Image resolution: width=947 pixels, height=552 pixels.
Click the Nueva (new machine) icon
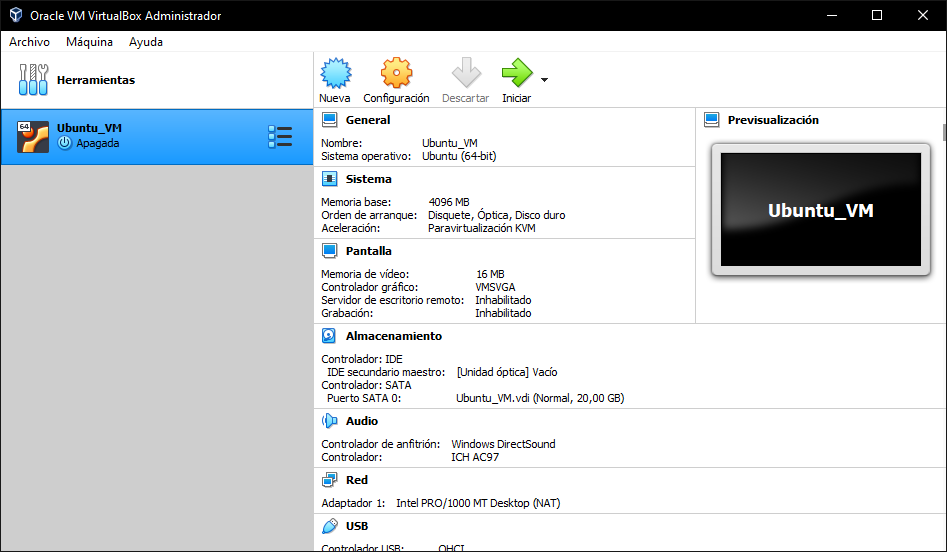(x=336, y=73)
